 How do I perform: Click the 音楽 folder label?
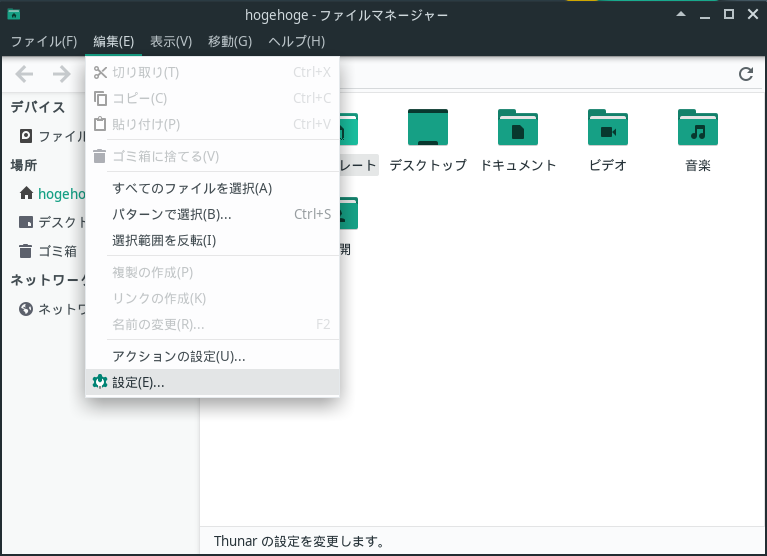pos(698,165)
